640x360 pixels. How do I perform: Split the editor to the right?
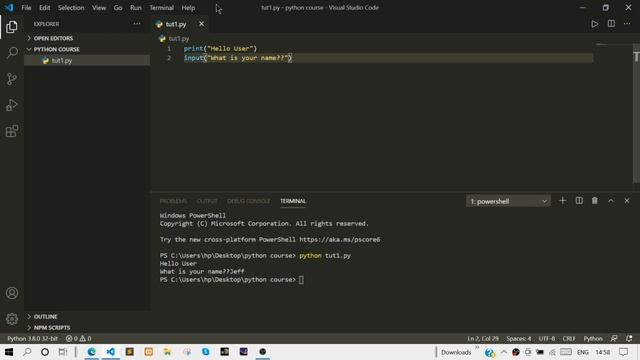pyautogui.click(x=611, y=24)
